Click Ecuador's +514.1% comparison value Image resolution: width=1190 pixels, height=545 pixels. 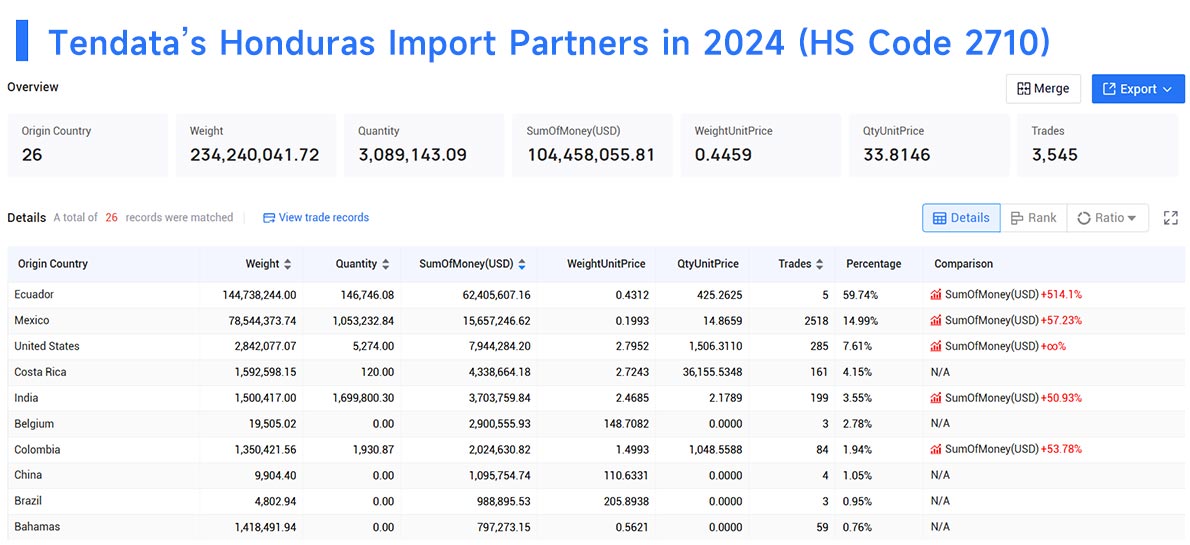point(1061,295)
